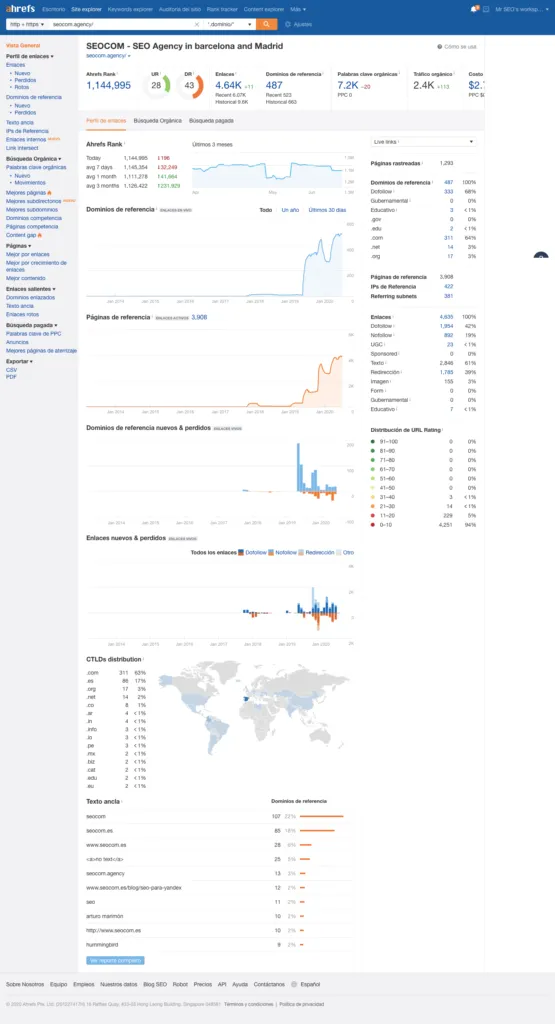Click the Redirección legend square in links chart
Image resolution: width=555 pixels, height=1024 pixels.
tap(301, 552)
